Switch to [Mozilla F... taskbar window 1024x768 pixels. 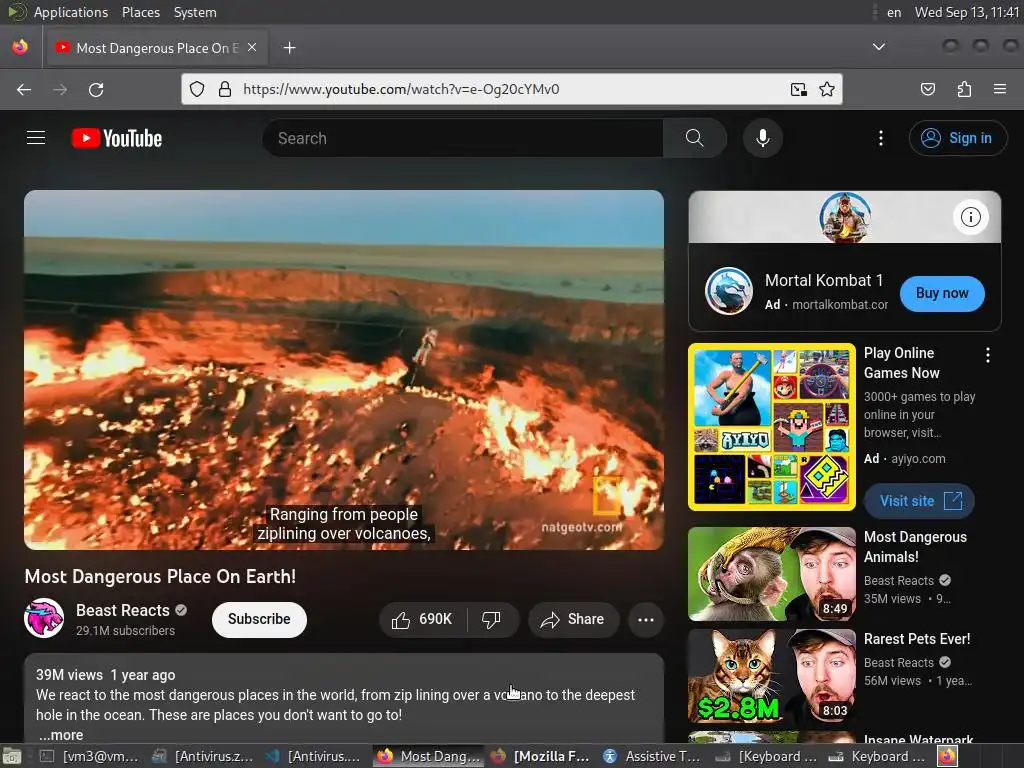tap(539, 756)
